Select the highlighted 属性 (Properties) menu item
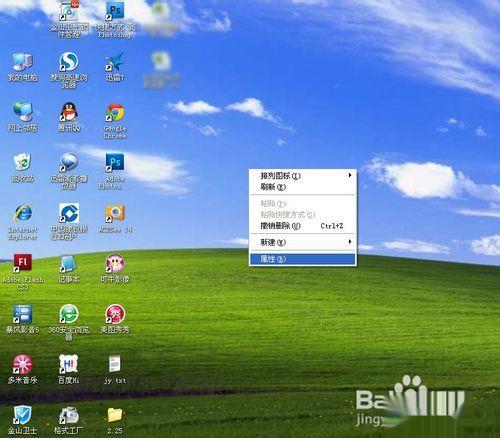The height and width of the screenshot is (438, 500). (x=303, y=259)
